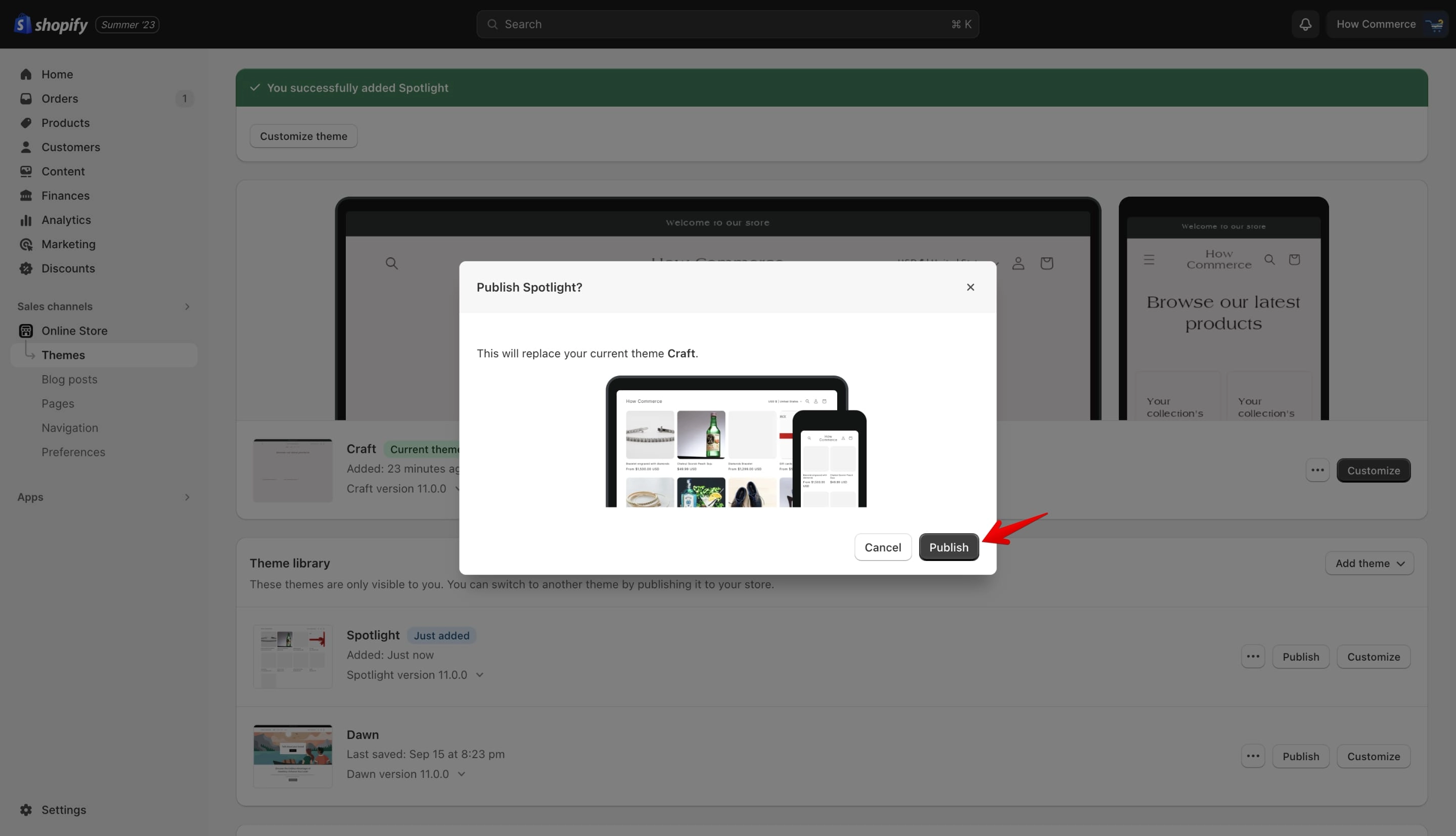This screenshot has width=1456, height=836.
Task: Click Customize in Spotlight row
Action: (1373, 656)
